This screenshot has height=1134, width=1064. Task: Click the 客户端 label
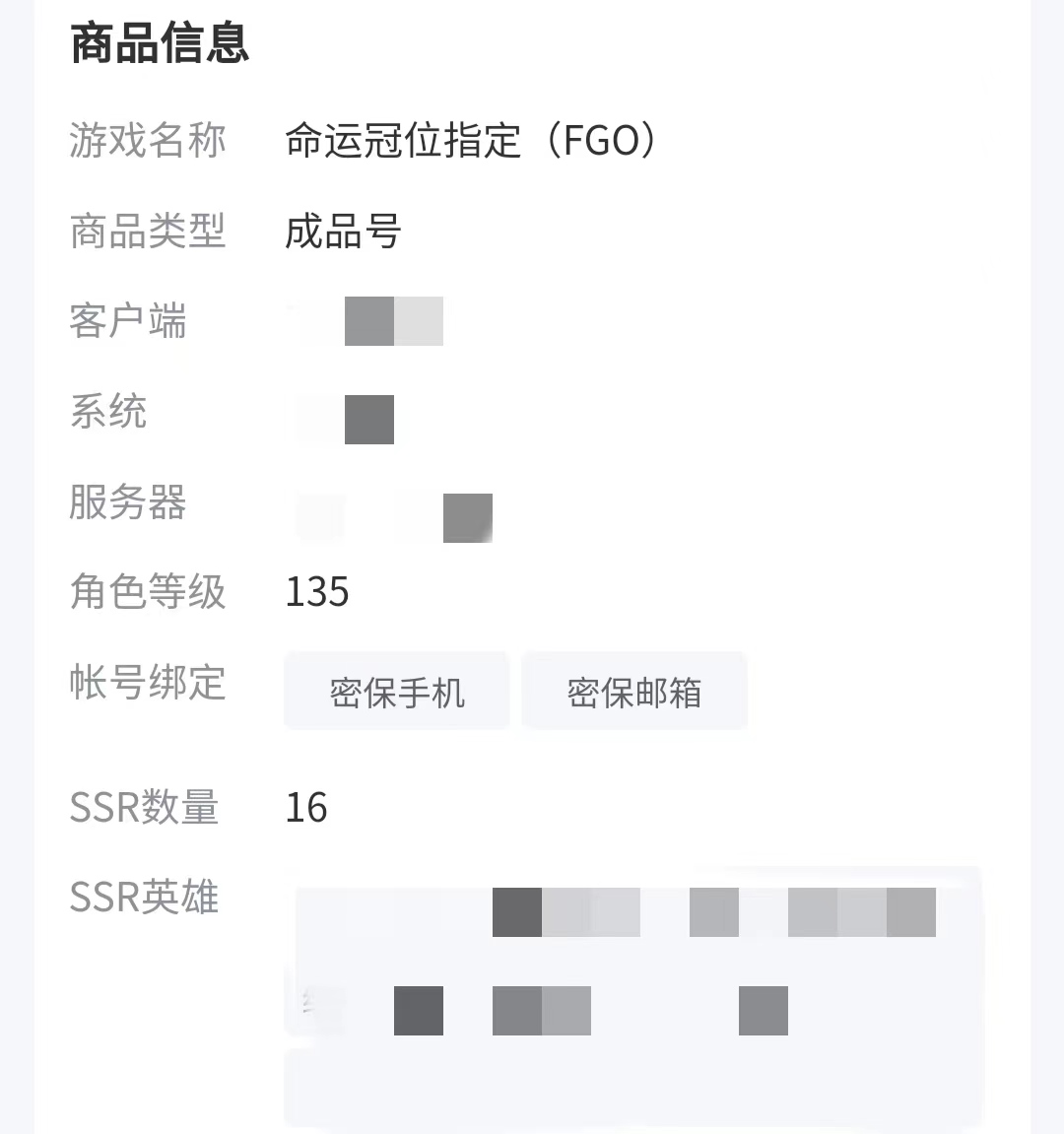click(128, 321)
